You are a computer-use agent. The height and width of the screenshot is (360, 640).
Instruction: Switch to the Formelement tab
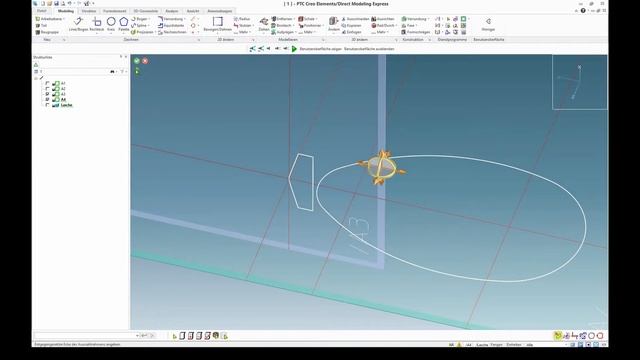[x=115, y=11]
